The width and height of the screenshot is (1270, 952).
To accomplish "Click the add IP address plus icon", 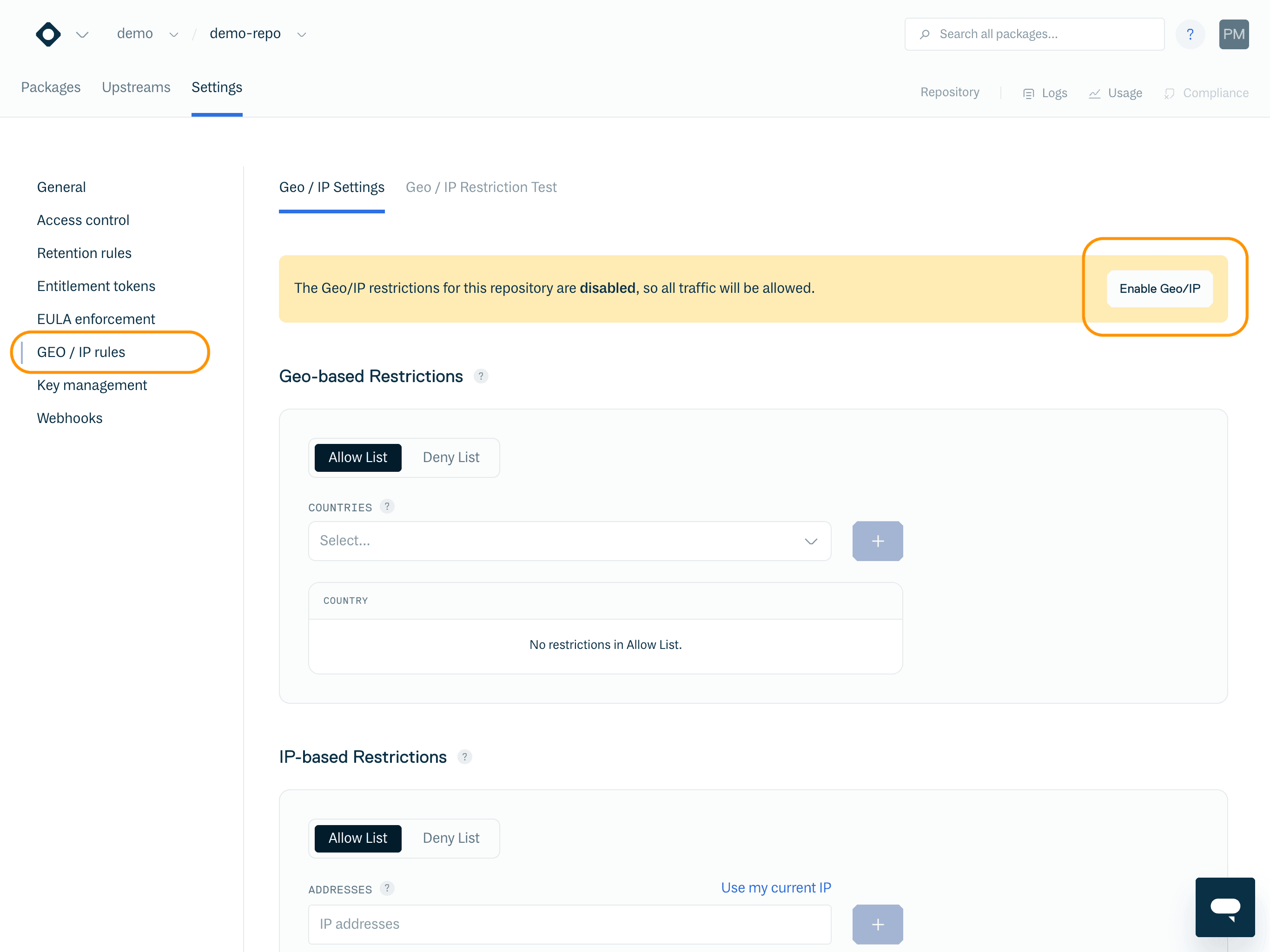I will click(877, 924).
